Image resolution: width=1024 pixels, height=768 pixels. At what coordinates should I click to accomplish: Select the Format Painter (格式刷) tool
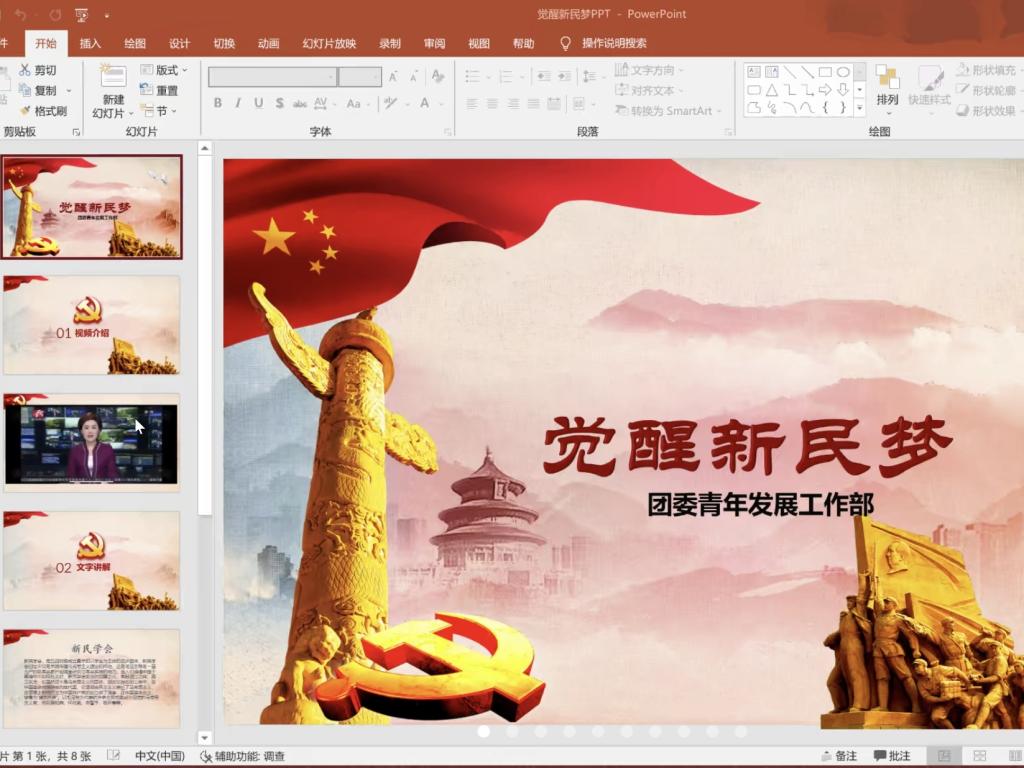26,111
